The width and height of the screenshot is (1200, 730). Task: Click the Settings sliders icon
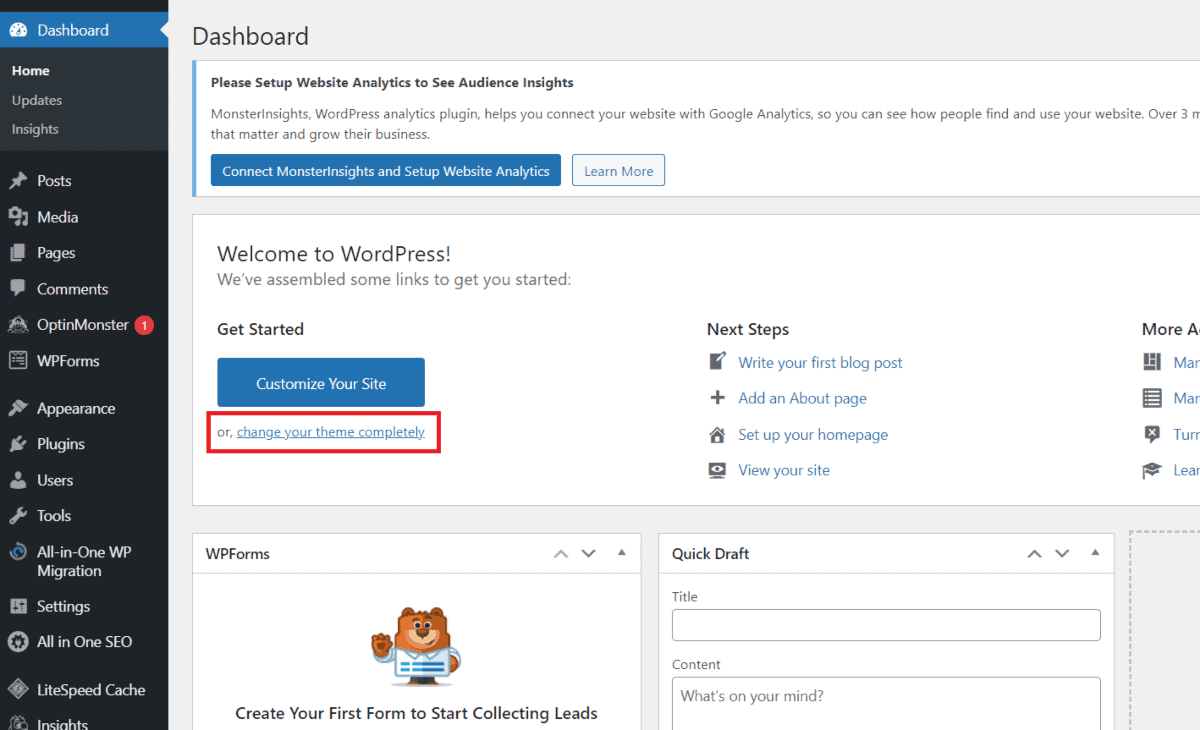pyautogui.click(x=18, y=606)
